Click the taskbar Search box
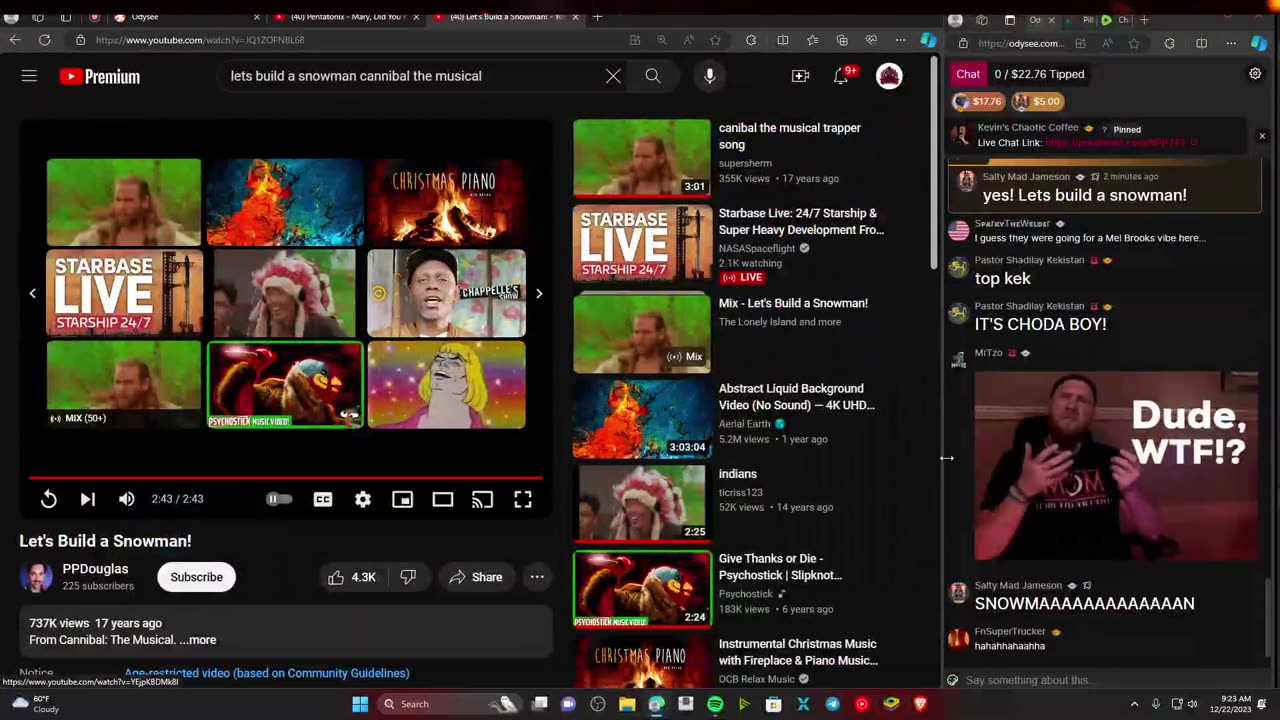 pyautogui.click(x=450, y=704)
